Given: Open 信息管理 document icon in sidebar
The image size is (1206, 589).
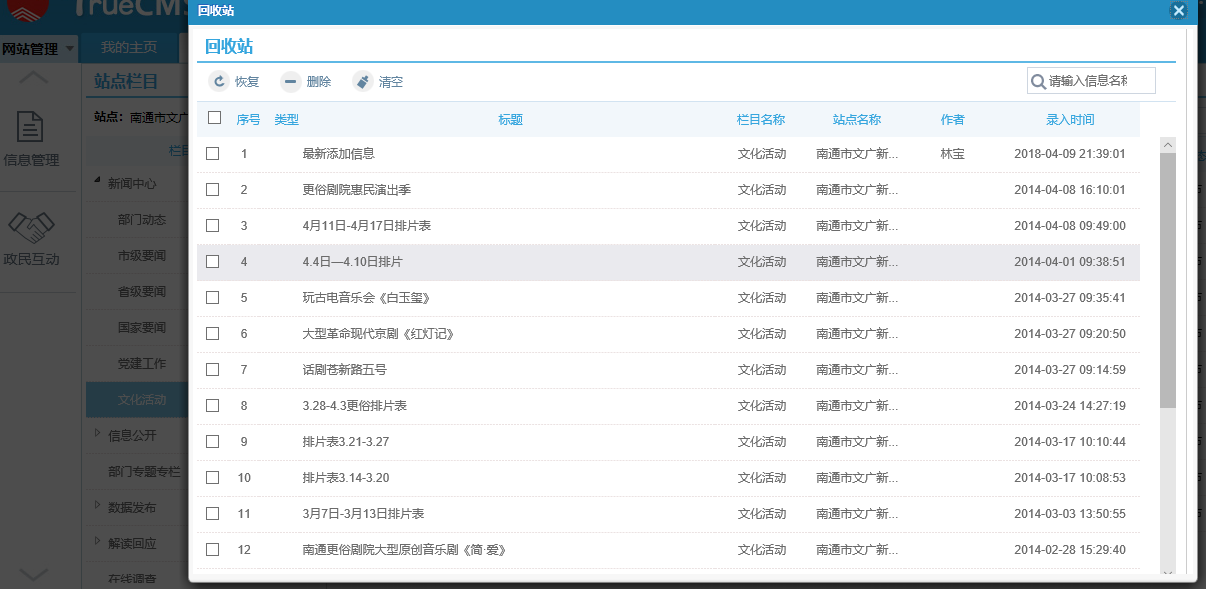Looking at the screenshot, I should (x=32, y=127).
